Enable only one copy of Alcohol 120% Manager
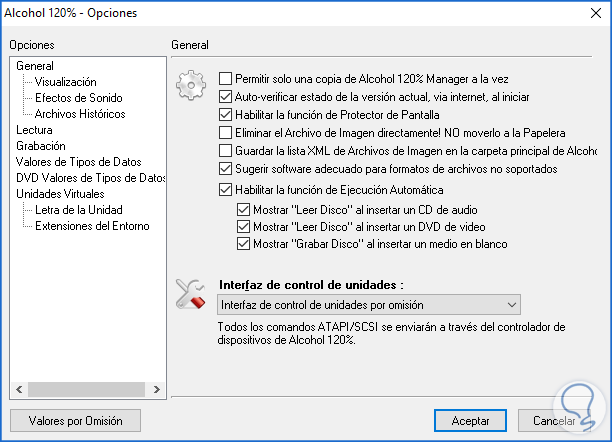This screenshot has height=442, width=612. point(225,78)
